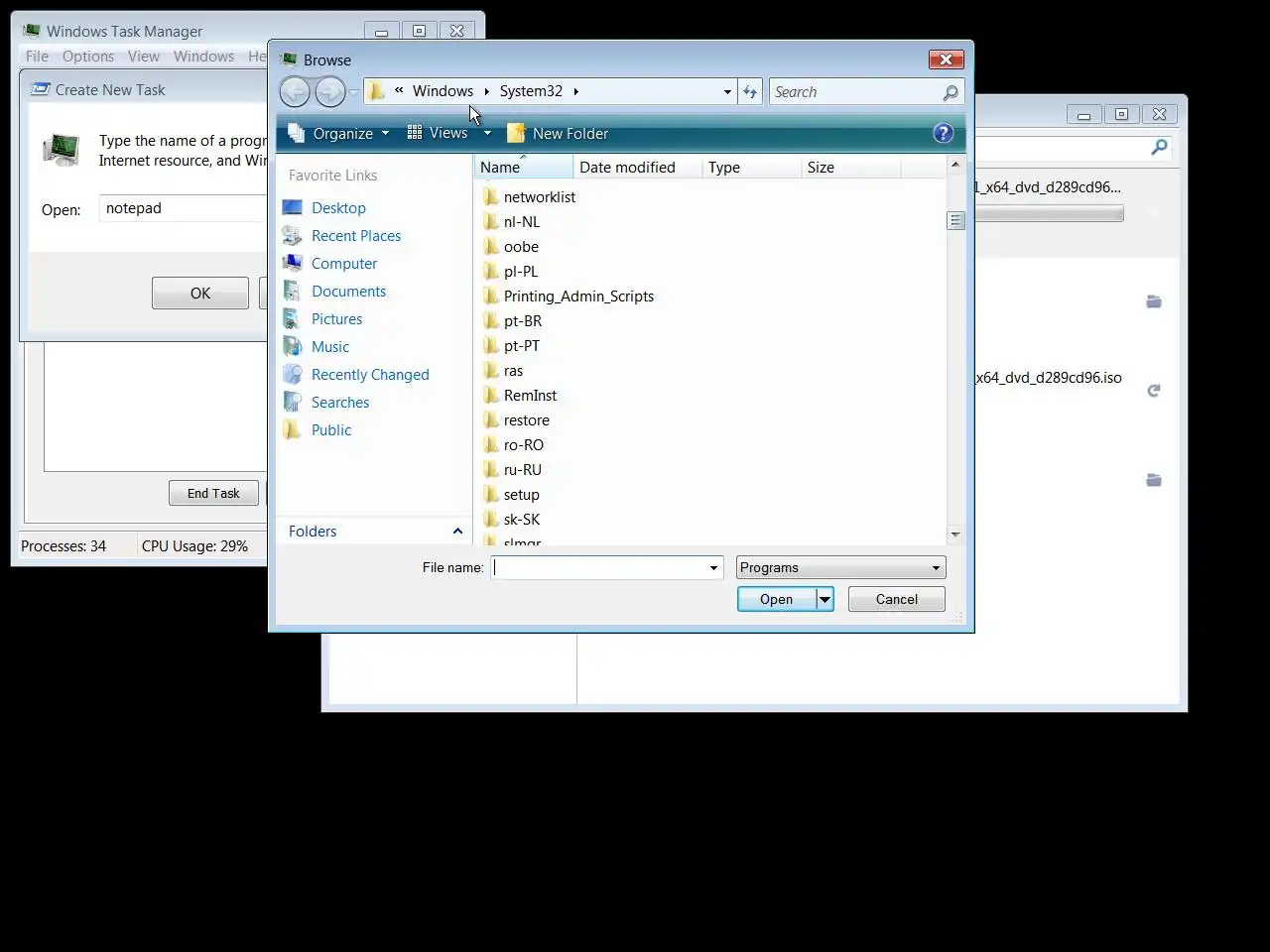This screenshot has height=952, width=1270.
Task: Click the Views button
Action: (439, 133)
